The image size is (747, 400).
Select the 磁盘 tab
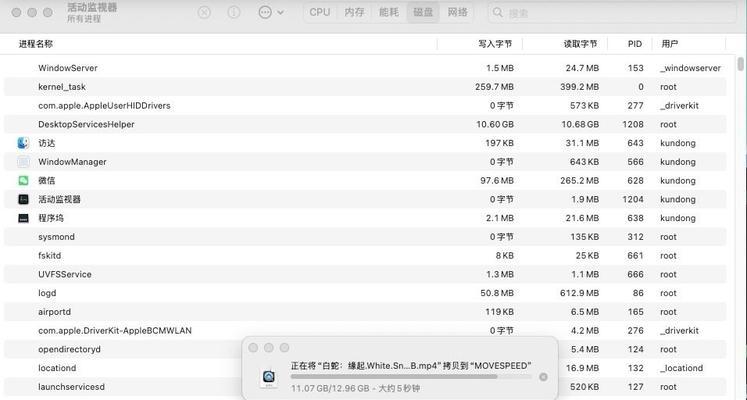pyautogui.click(x=423, y=12)
